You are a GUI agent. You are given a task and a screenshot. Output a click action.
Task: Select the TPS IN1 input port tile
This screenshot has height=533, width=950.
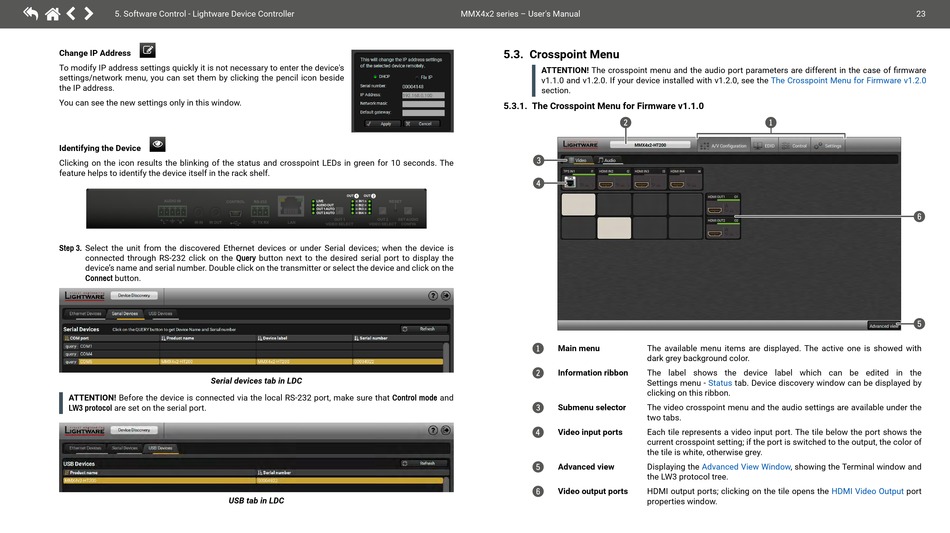pyautogui.click(x=578, y=179)
